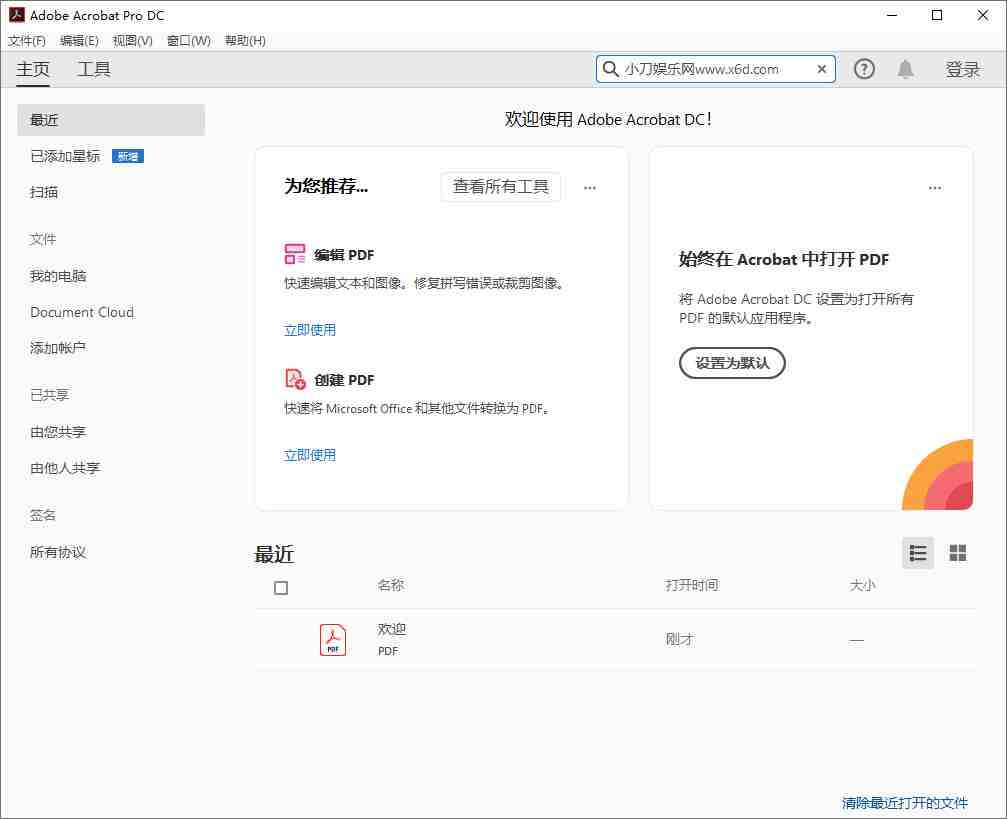This screenshot has width=1007, height=819.
Task: Select 已添加星标 in the sidebar
Action: tap(65, 156)
